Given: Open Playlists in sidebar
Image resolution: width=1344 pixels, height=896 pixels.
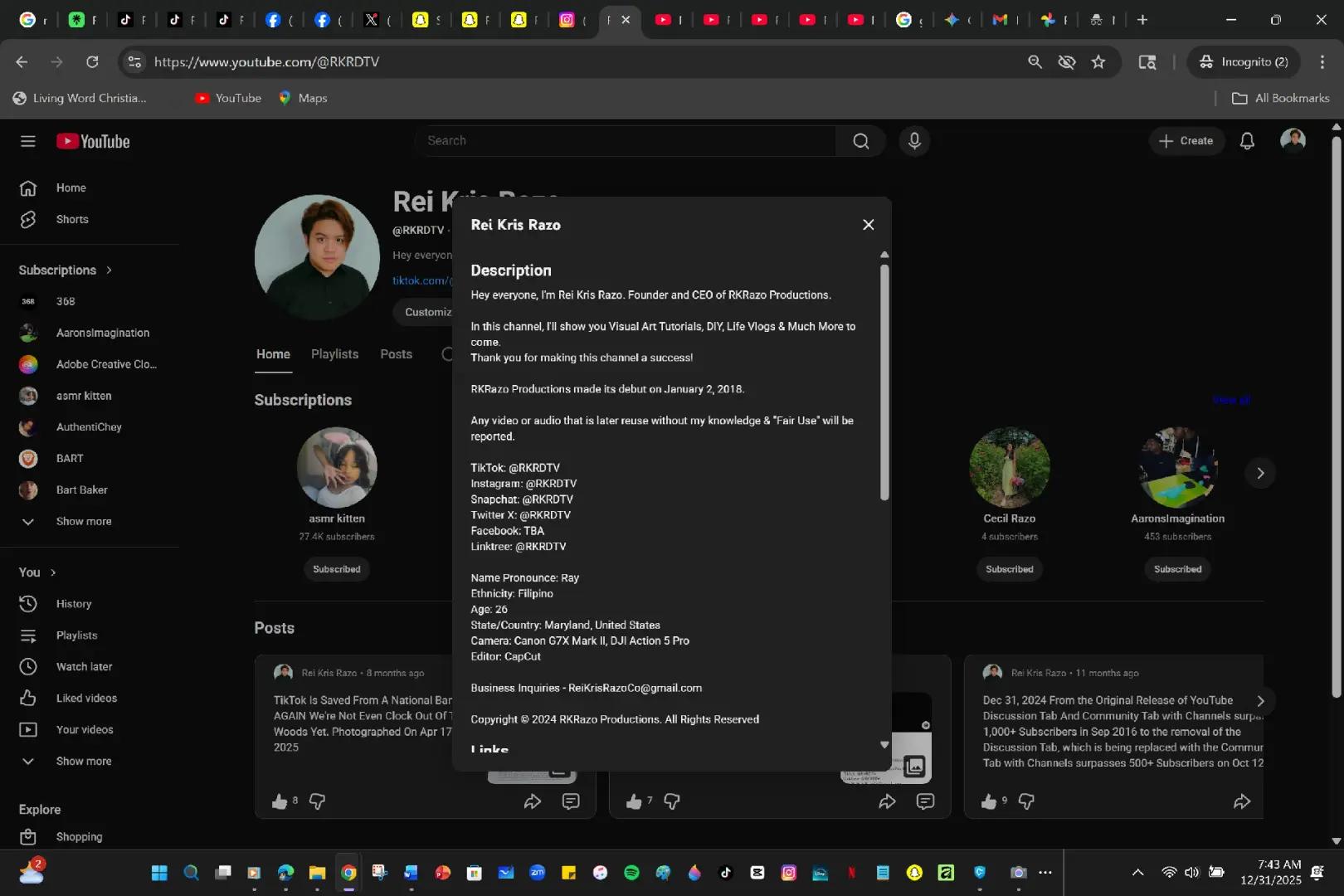Looking at the screenshot, I should (90, 635).
